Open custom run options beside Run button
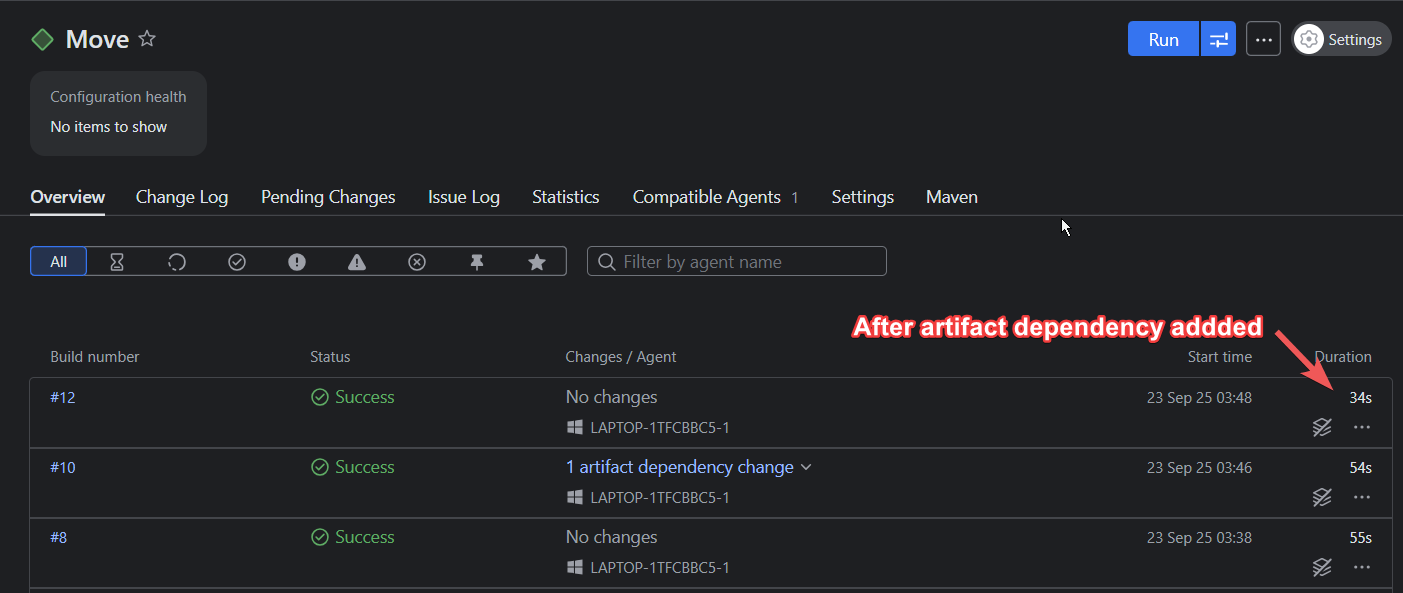Viewport: 1403px width, 593px height. click(1218, 39)
